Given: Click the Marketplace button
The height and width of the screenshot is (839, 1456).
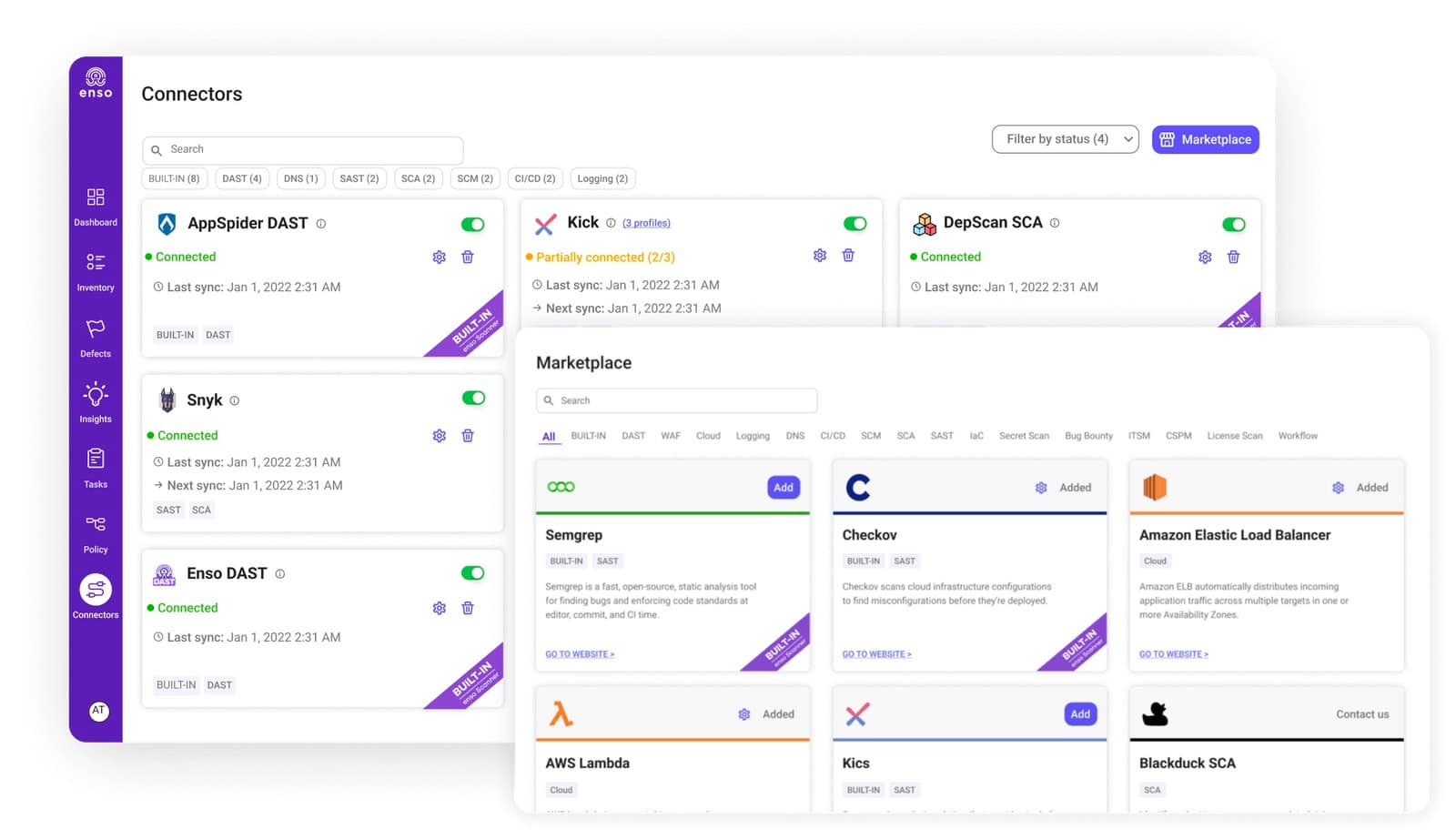Looking at the screenshot, I should tap(1205, 139).
